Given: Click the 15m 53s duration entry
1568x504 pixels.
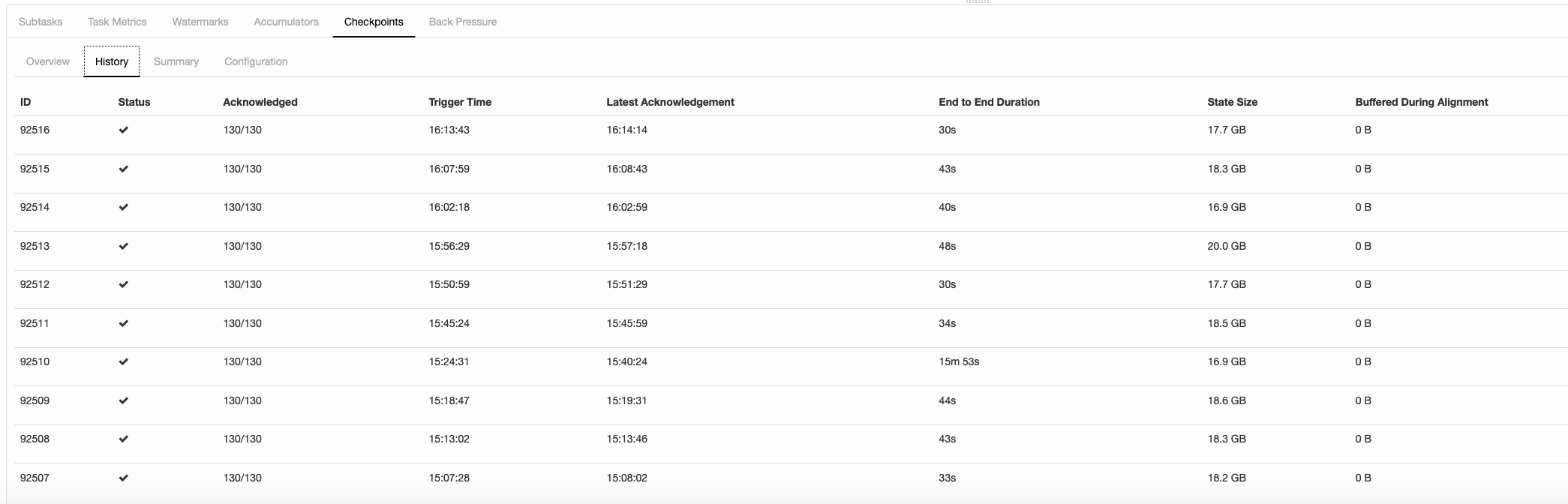Looking at the screenshot, I should pyautogui.click(x=959, y=361).
